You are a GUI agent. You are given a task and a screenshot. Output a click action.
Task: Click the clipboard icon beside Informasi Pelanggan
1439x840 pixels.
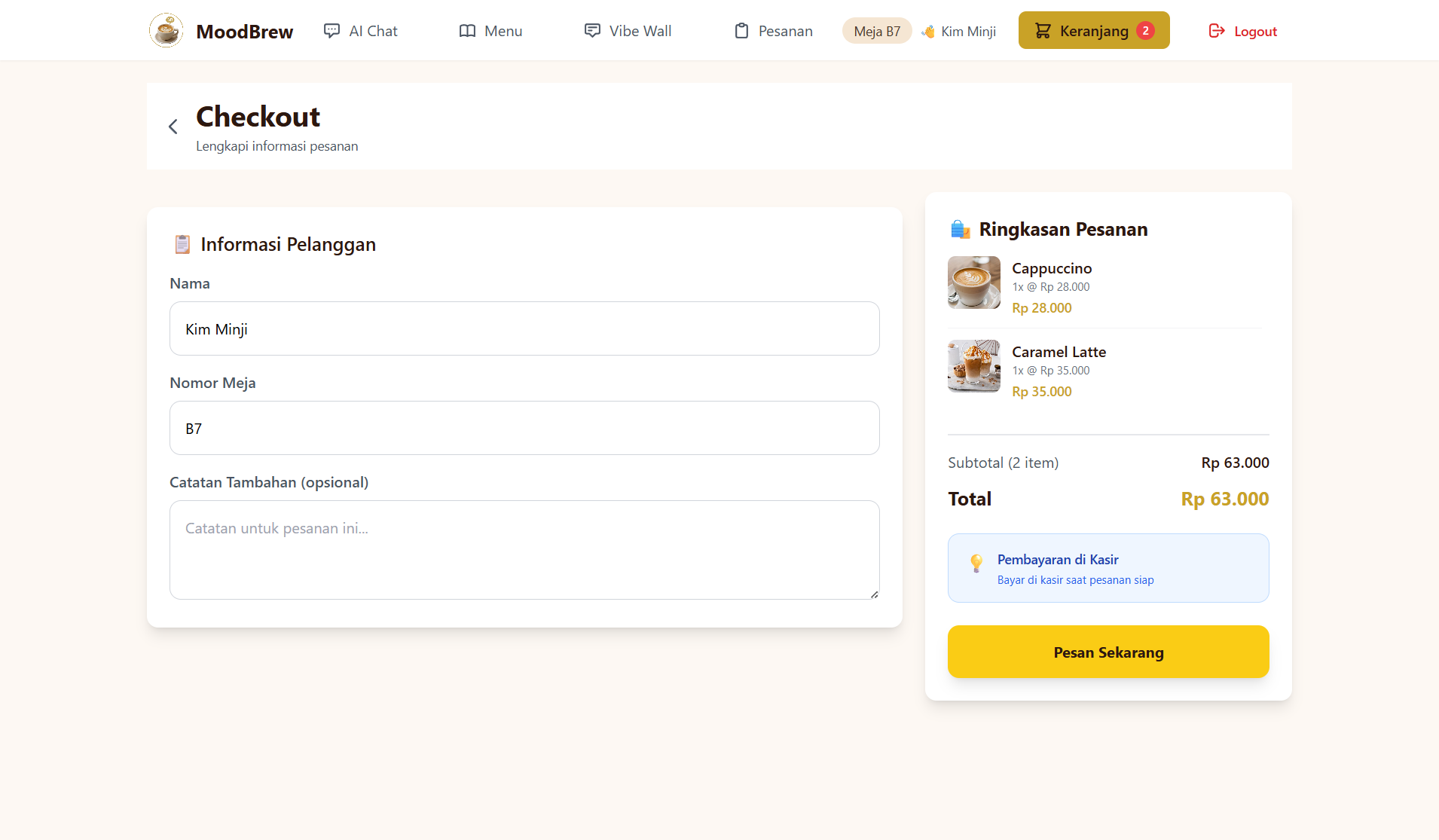click(182, 243)
